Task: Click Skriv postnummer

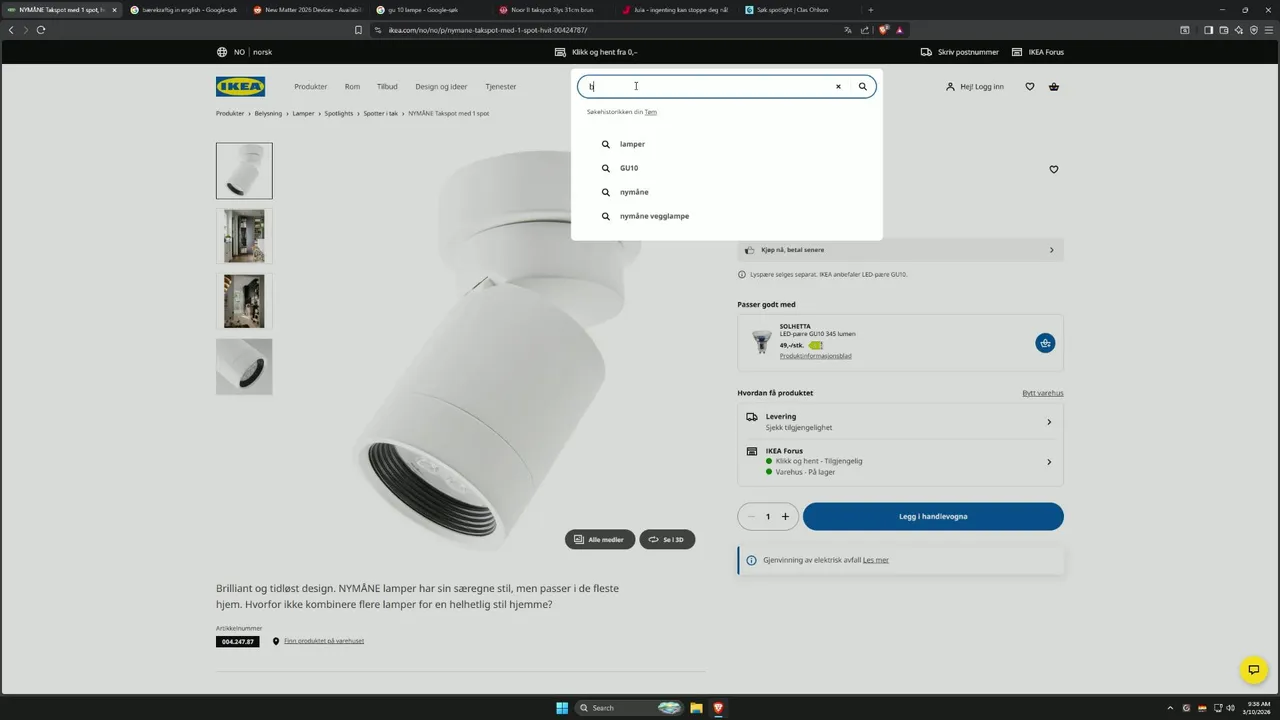Action: click(960, 52)
